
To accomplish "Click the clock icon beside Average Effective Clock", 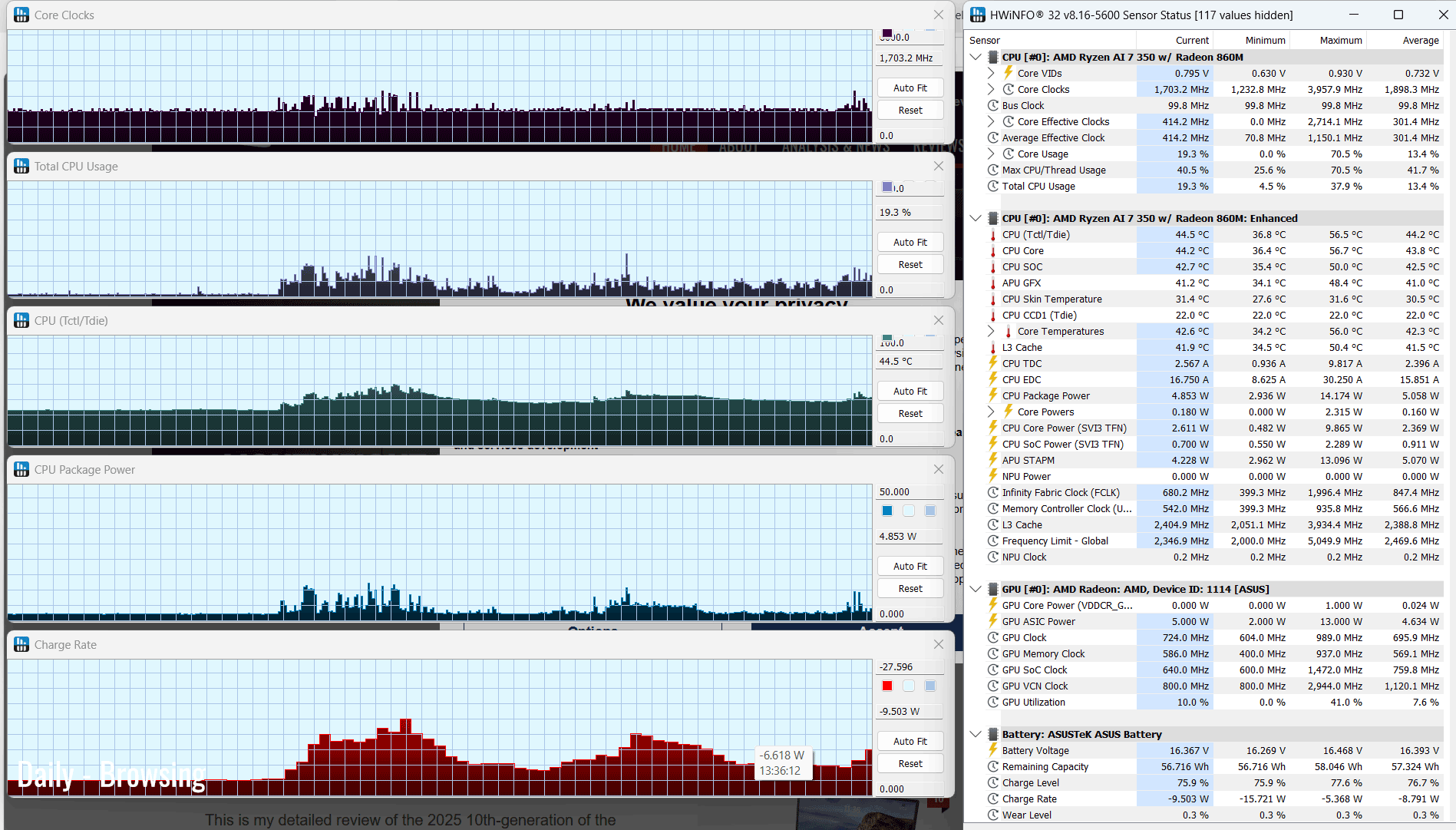I will (993, 137).
